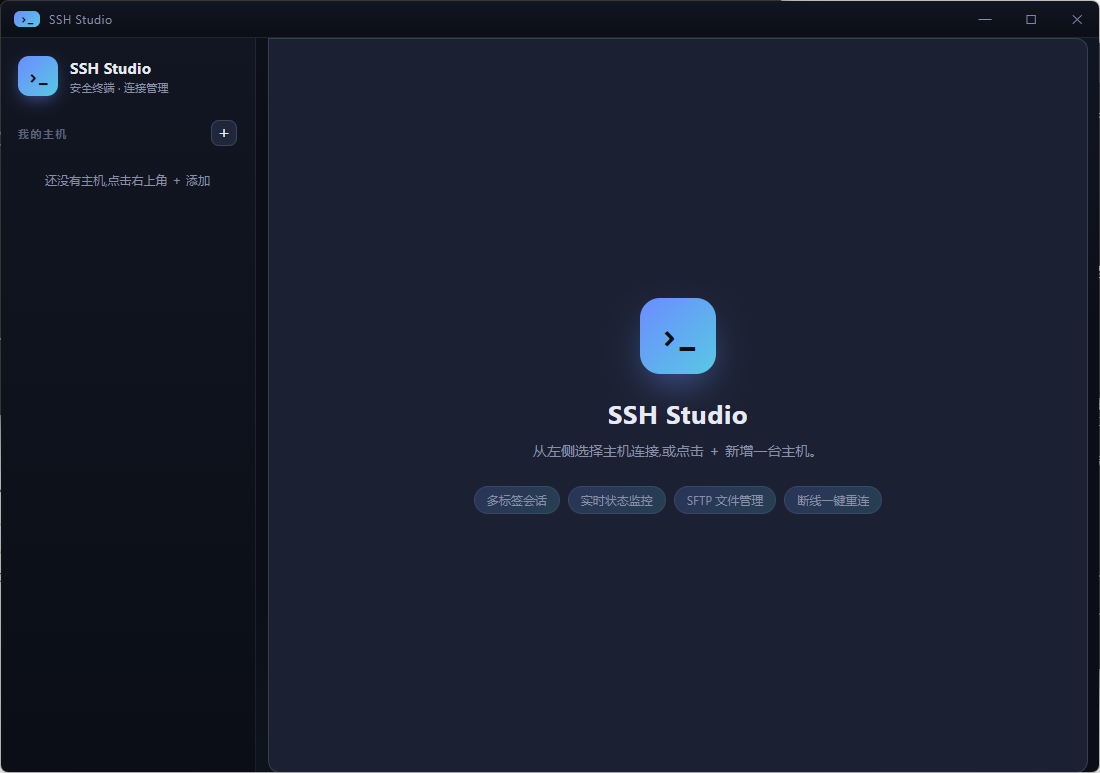Click the 安全终端 · 连接管理 subtitle
Image resolution: width=1100 pixels, height=773 pixels.
coord(119,88)
